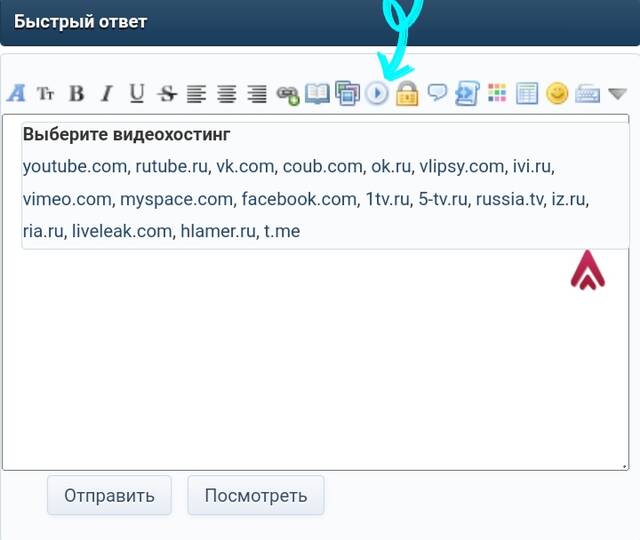The height and width of the screenshot is (540, 640).
Task: Insert a quote with speech bubble icon
Action: coord(437,92)
